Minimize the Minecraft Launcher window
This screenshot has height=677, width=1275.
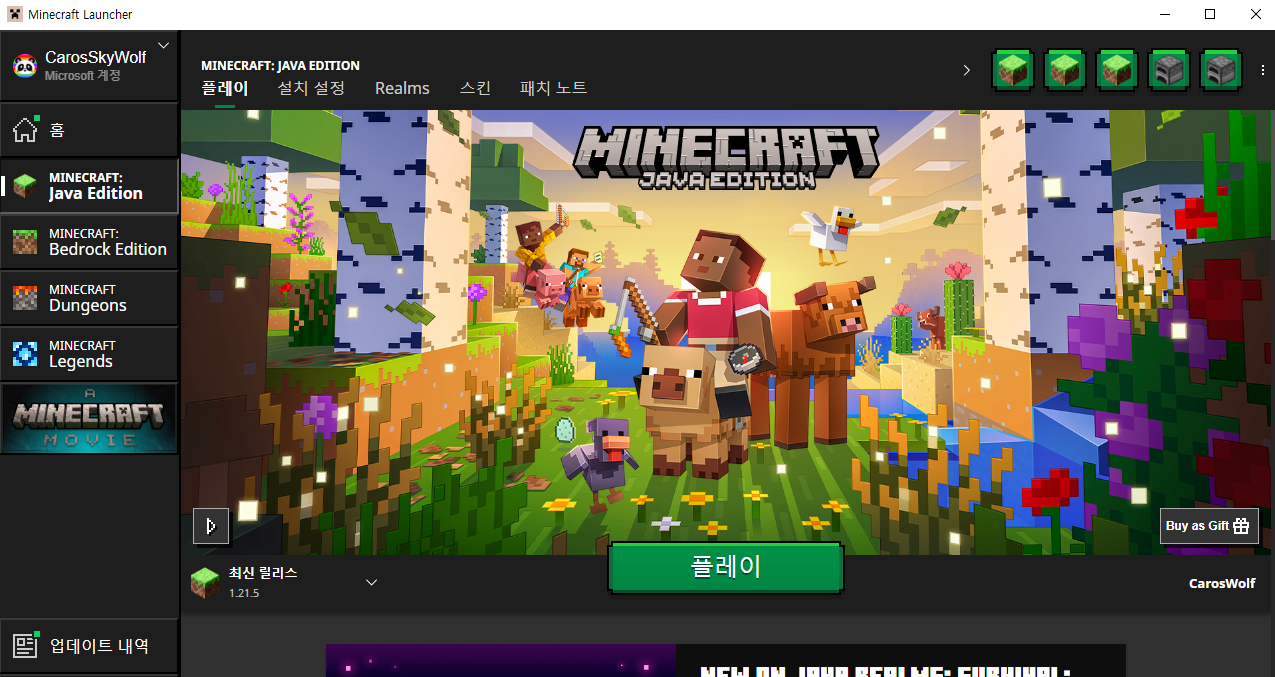tap(1164, 14)
